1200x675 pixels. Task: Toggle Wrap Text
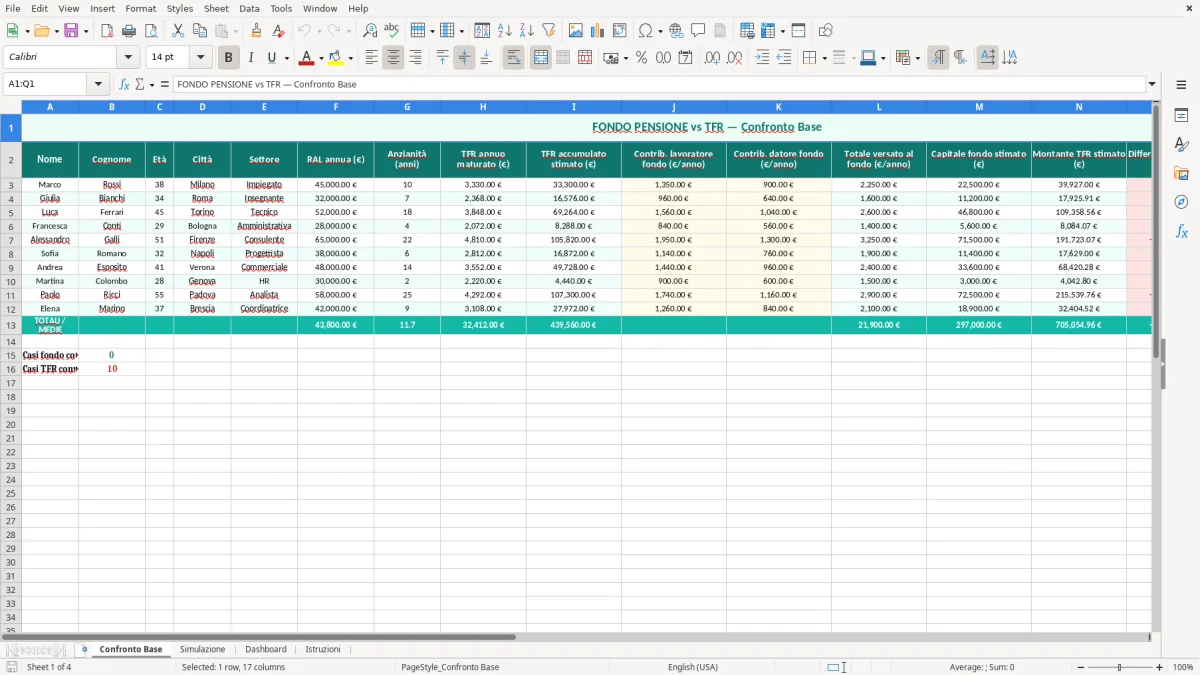(x=514, y=58)
